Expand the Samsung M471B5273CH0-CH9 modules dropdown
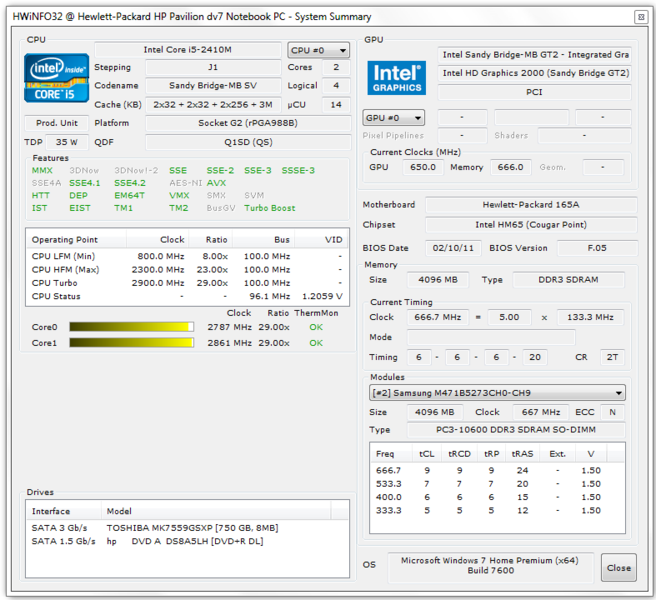The height and width of the screenshot is (600, 656). tap(497, 393)
